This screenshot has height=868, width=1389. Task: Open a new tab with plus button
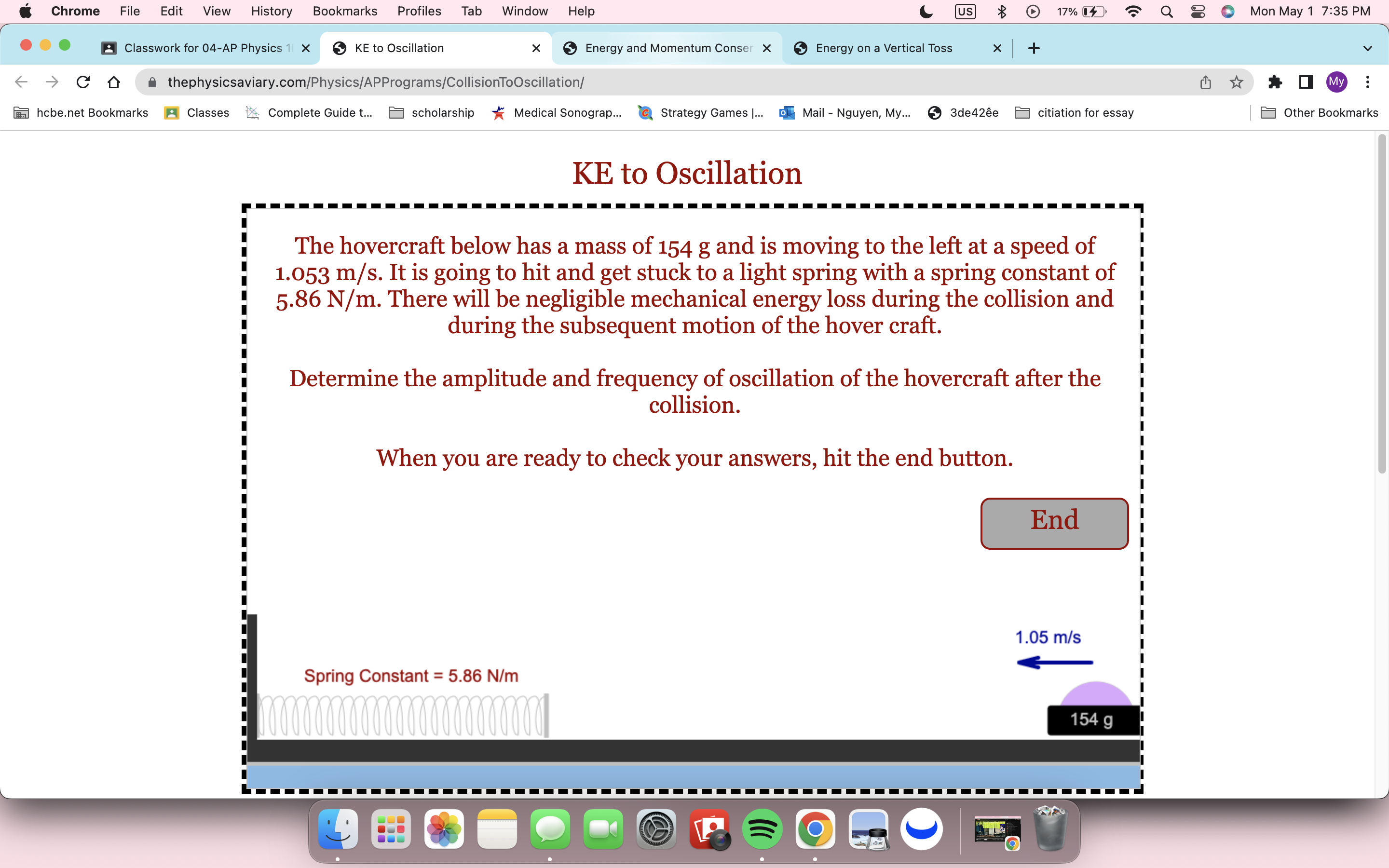[1034, 48]
